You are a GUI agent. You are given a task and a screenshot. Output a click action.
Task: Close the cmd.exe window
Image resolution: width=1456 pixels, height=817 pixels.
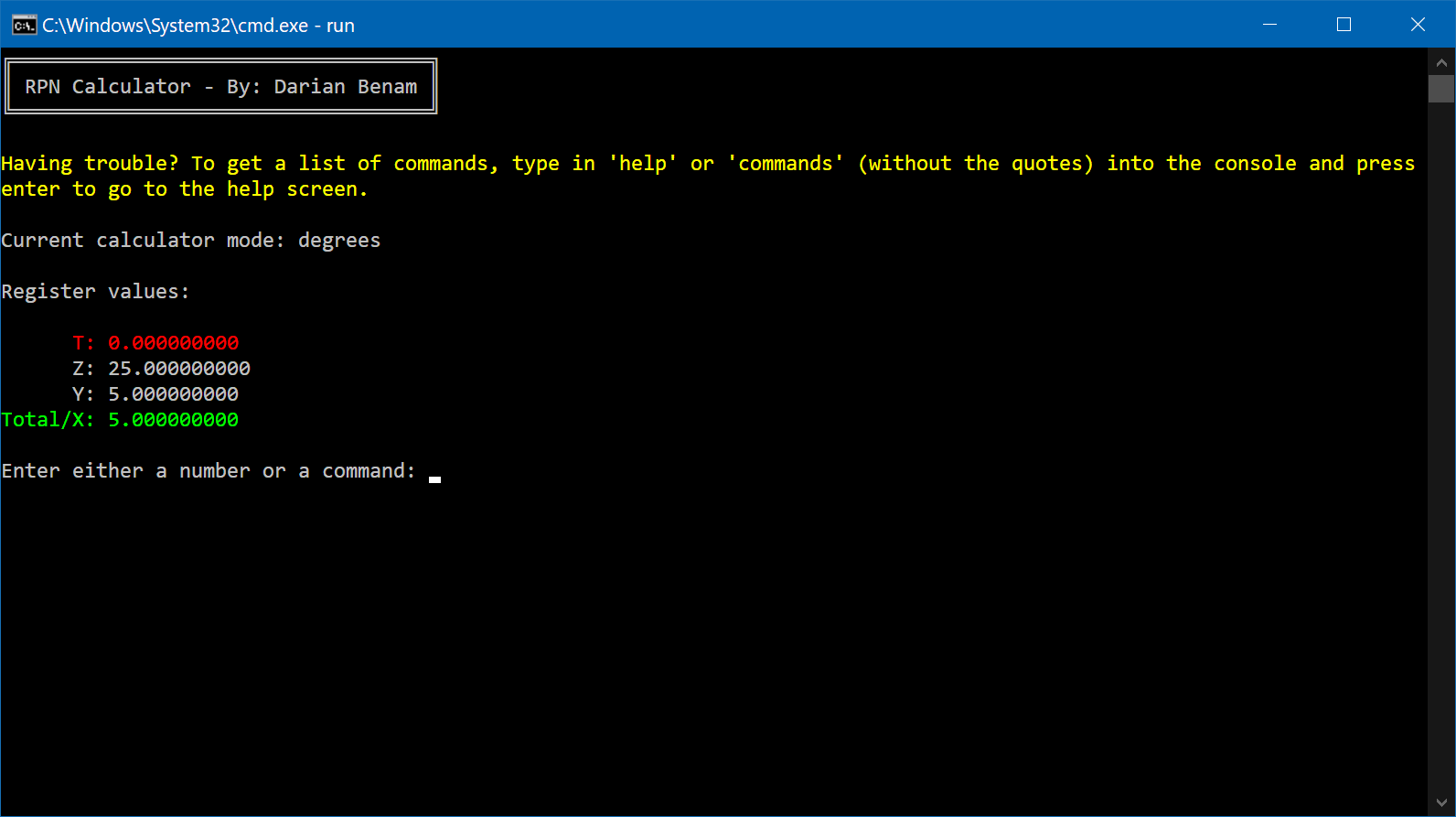(1418, 25)
